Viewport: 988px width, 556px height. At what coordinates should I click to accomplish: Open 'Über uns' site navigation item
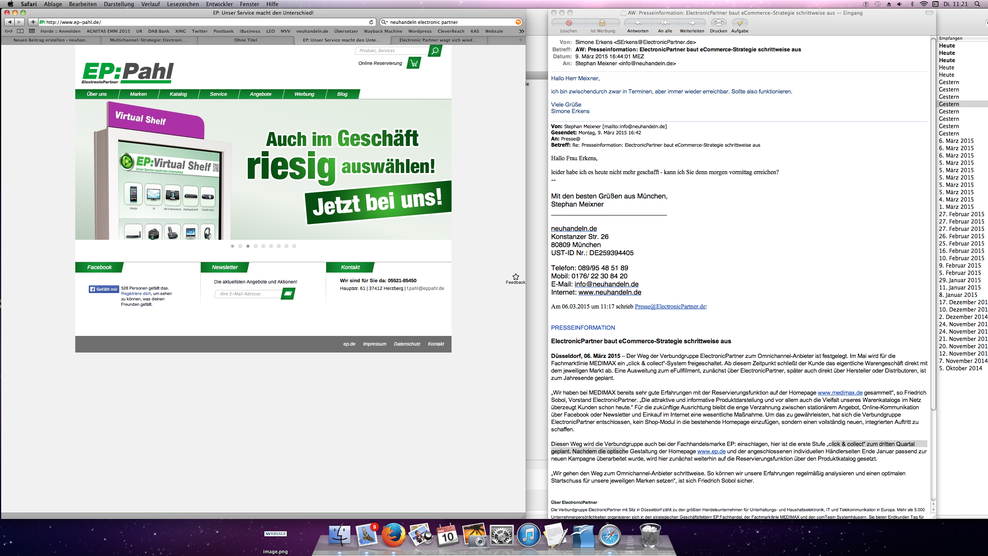coord(96,94)
